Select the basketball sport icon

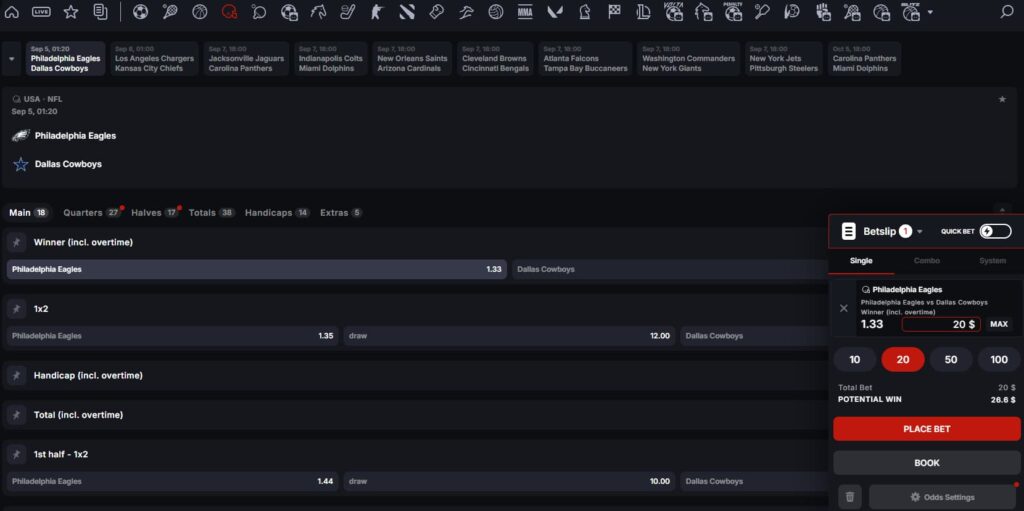pyautogui.click(x=199, y=12)
